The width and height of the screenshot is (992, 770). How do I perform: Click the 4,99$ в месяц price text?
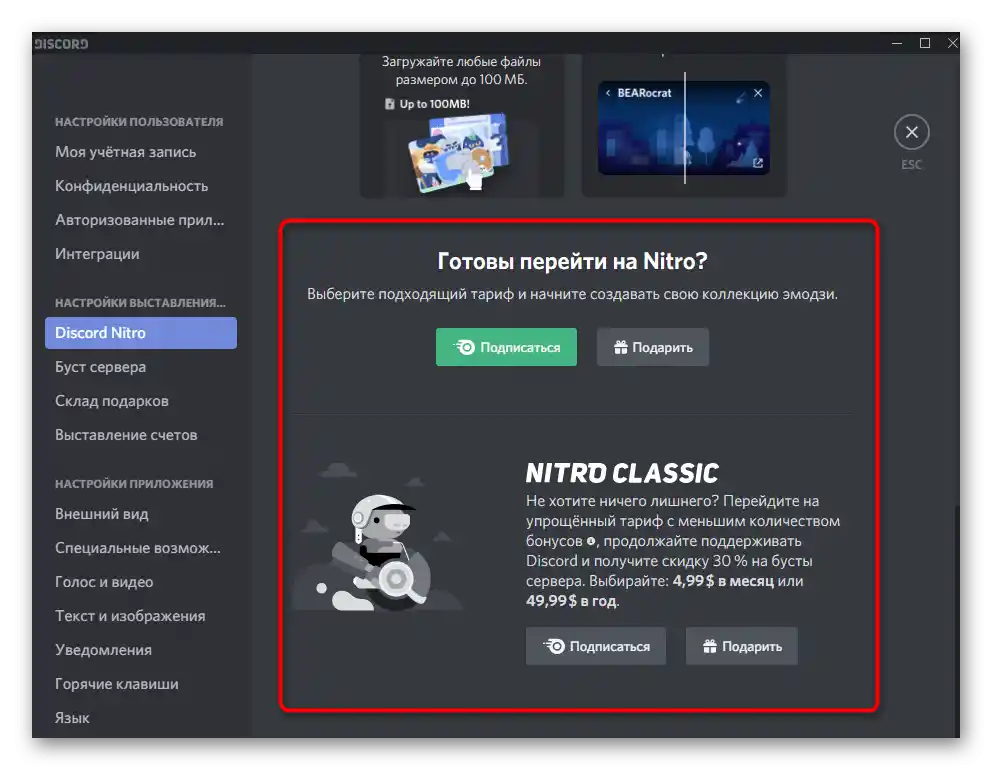tap(723, 581)
